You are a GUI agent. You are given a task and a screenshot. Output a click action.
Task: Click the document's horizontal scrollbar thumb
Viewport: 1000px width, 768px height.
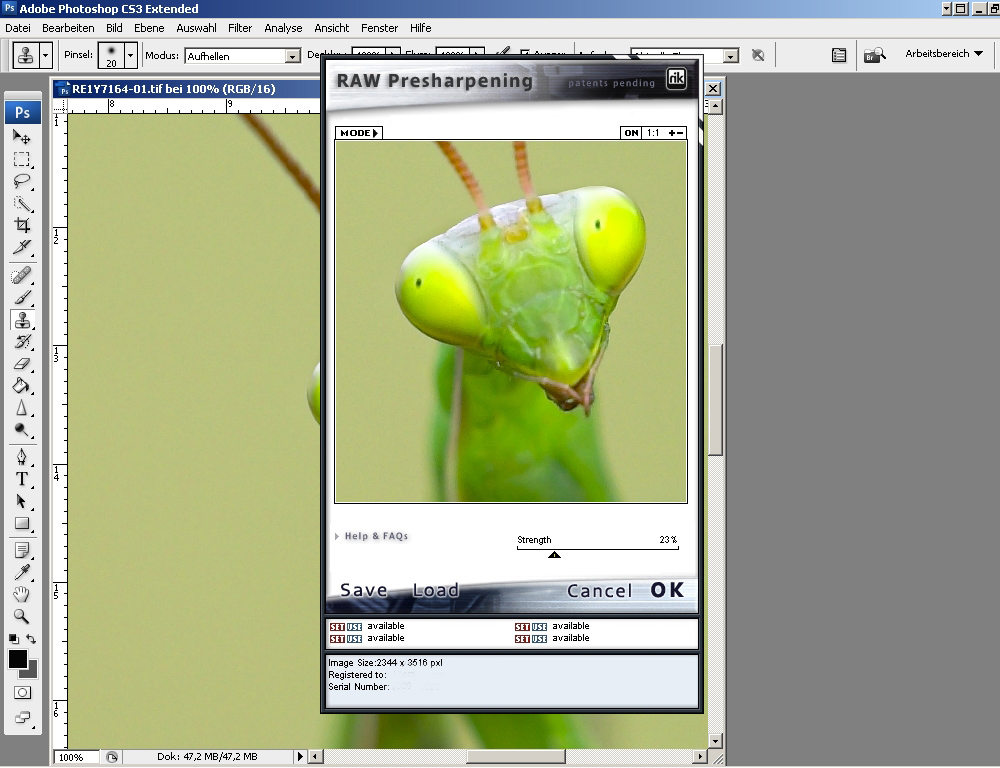[515, 757]
